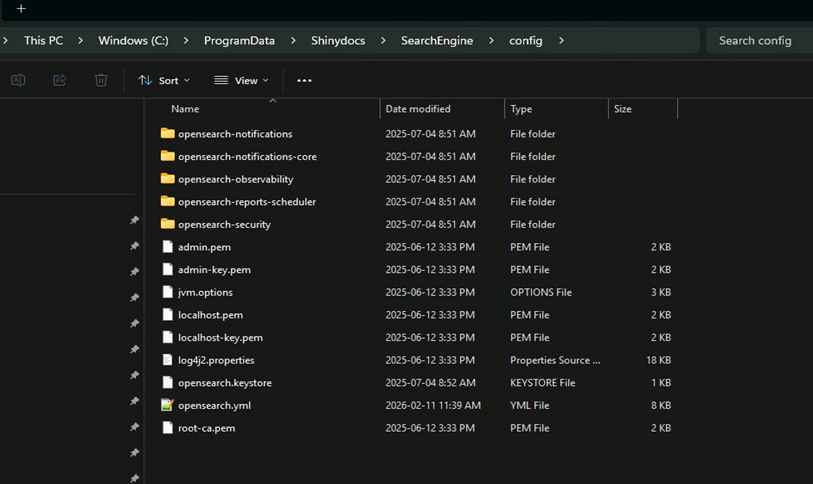
Task: Click the opensearch-security folder name
Action: tap(225, 224)
